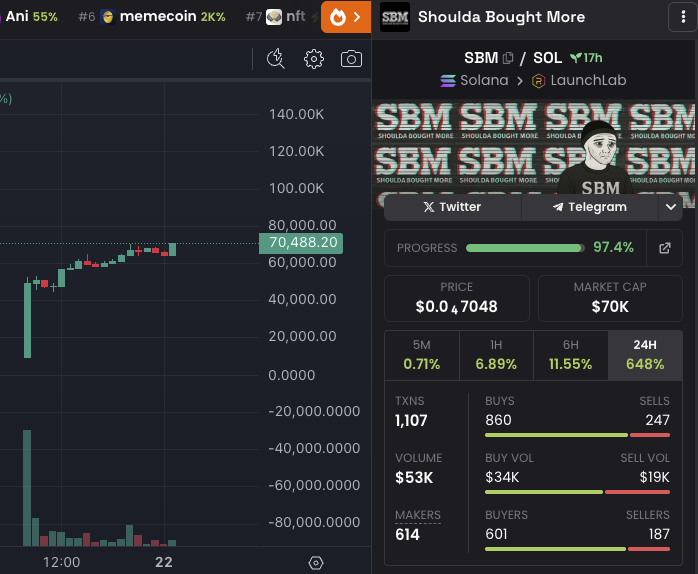This screenshot has width=698, height=574.
Task: Click the SELLERS 187 value
Action: point(659,534)
